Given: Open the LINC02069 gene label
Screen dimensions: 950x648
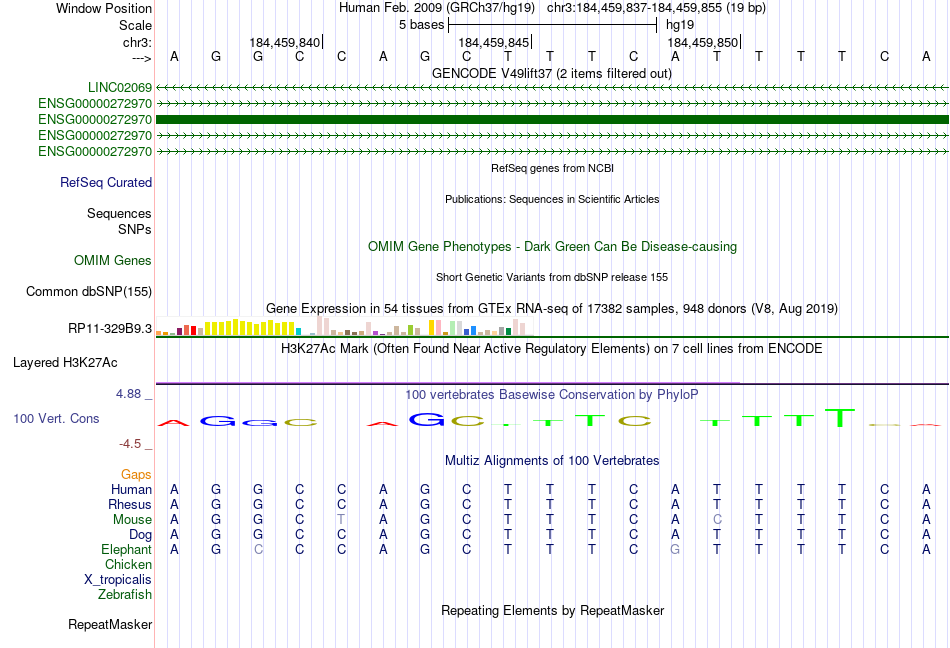Looking at the screenshot, I should (x=119, y=87).
